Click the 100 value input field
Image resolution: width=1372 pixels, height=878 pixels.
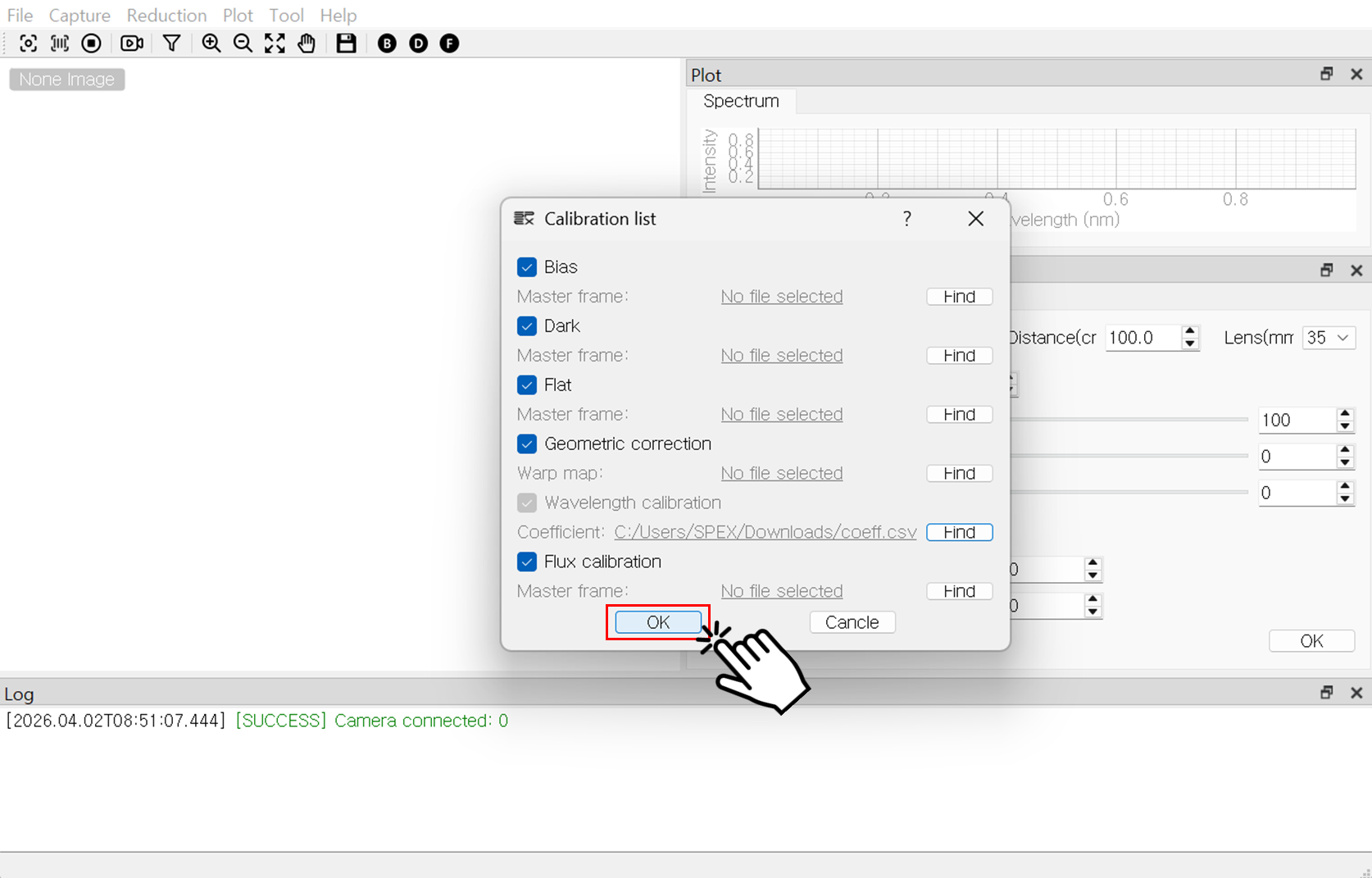[1298, 420]
